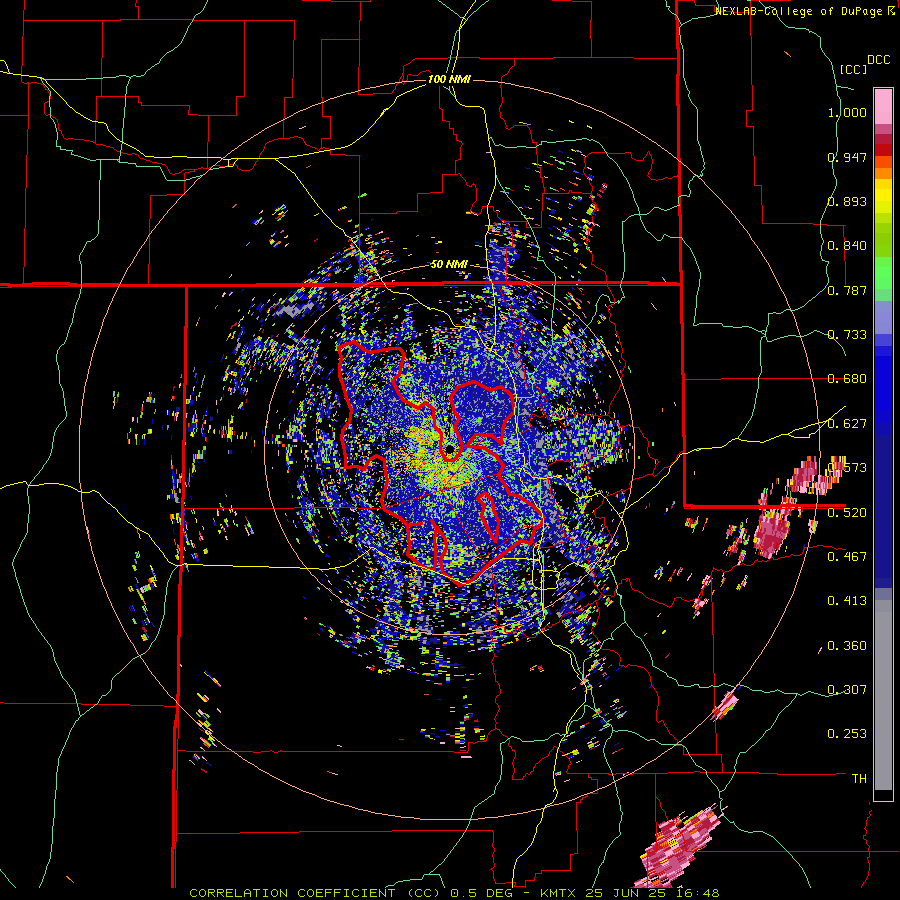Viewport: 900px width, 900px height.
Task: Click the 0.840 value on the color scale
Action: (x=847, y=246)
